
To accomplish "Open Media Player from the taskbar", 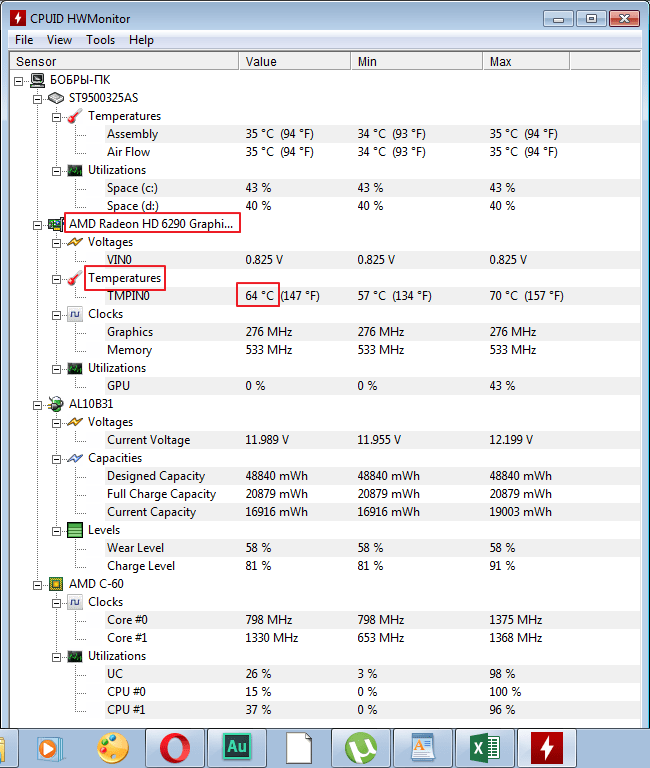I will [50, 748].
